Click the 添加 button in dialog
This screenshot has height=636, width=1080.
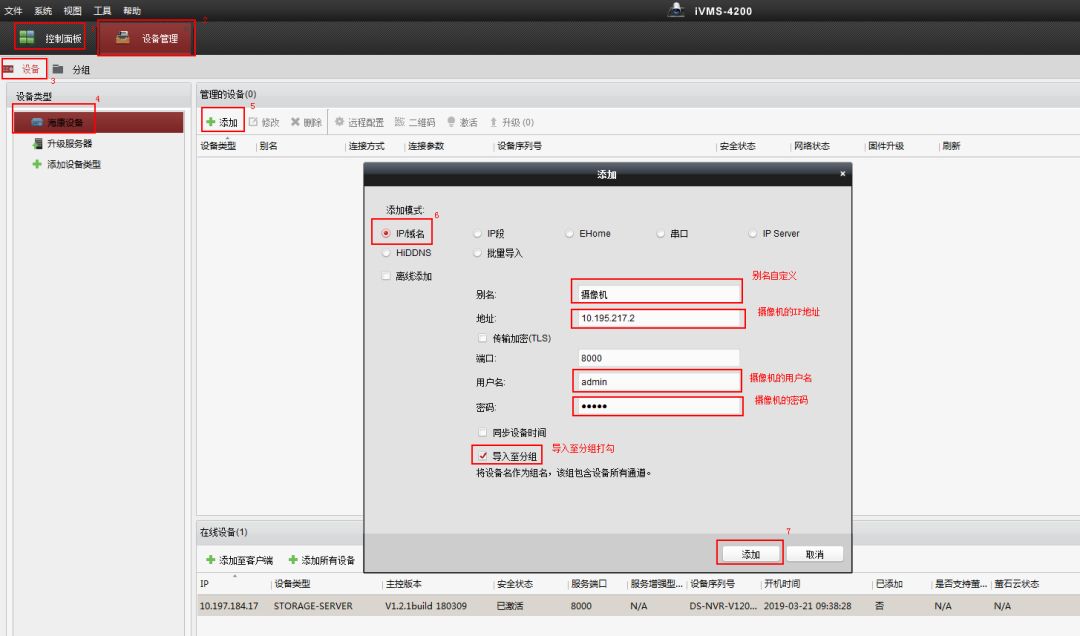pos(751,554)
